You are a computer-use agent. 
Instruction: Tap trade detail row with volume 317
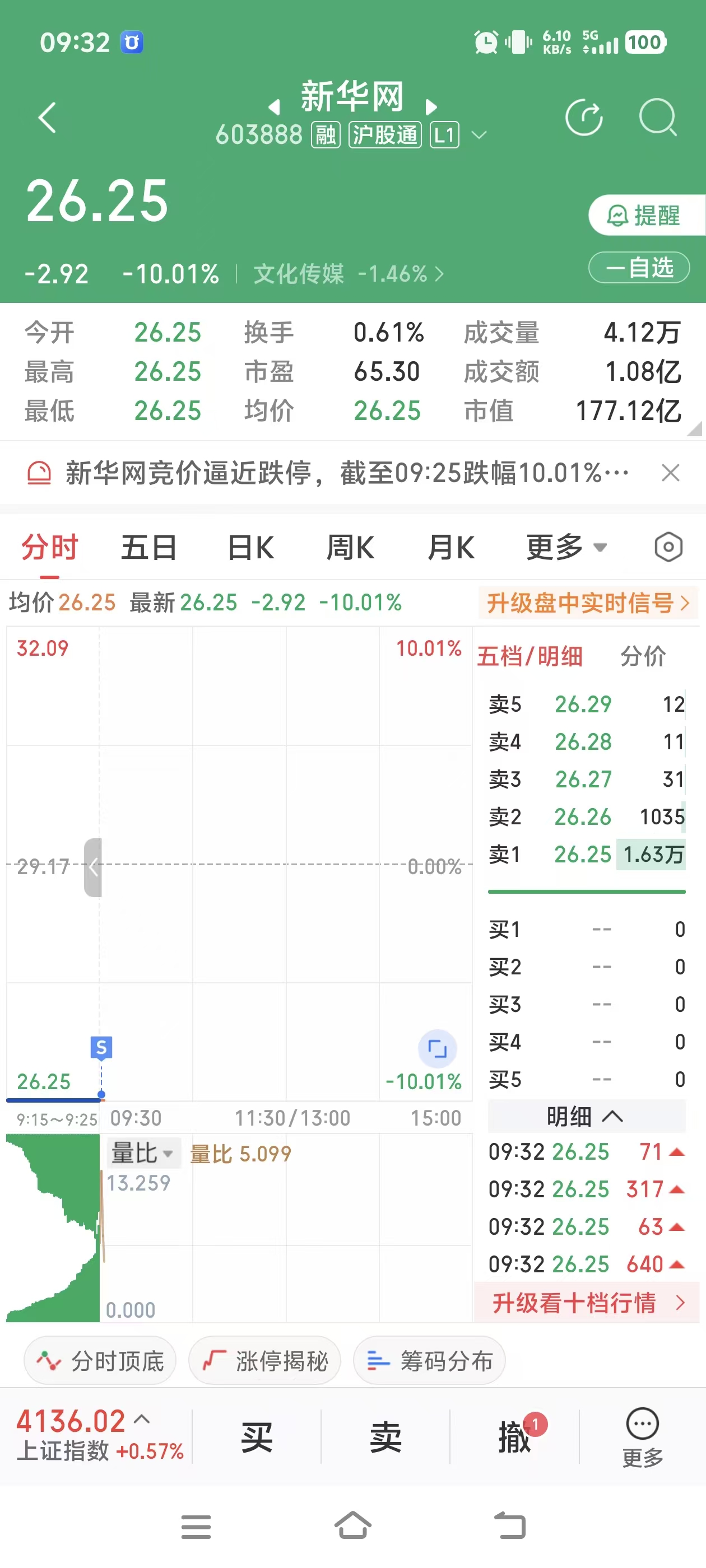click(x=587, y=1189)
